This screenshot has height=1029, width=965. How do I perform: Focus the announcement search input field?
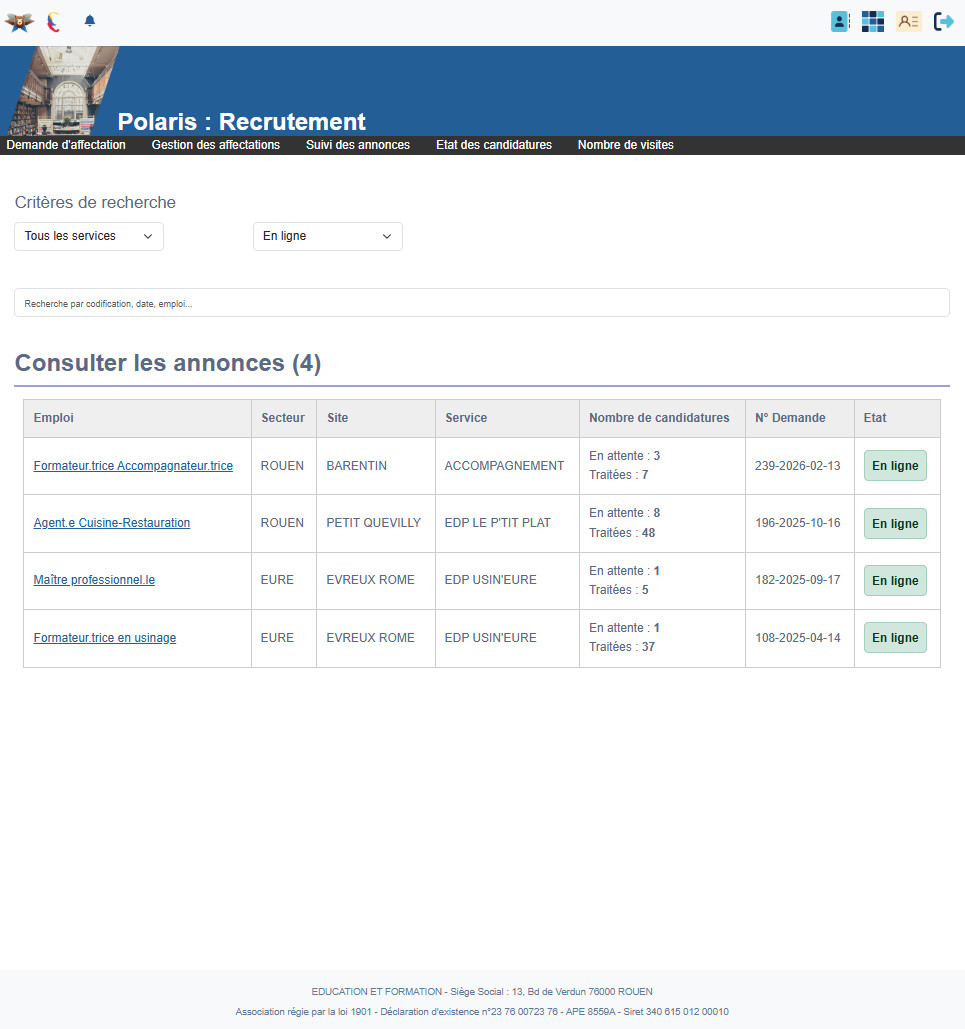pyautogui.click(x=481, y=303)
